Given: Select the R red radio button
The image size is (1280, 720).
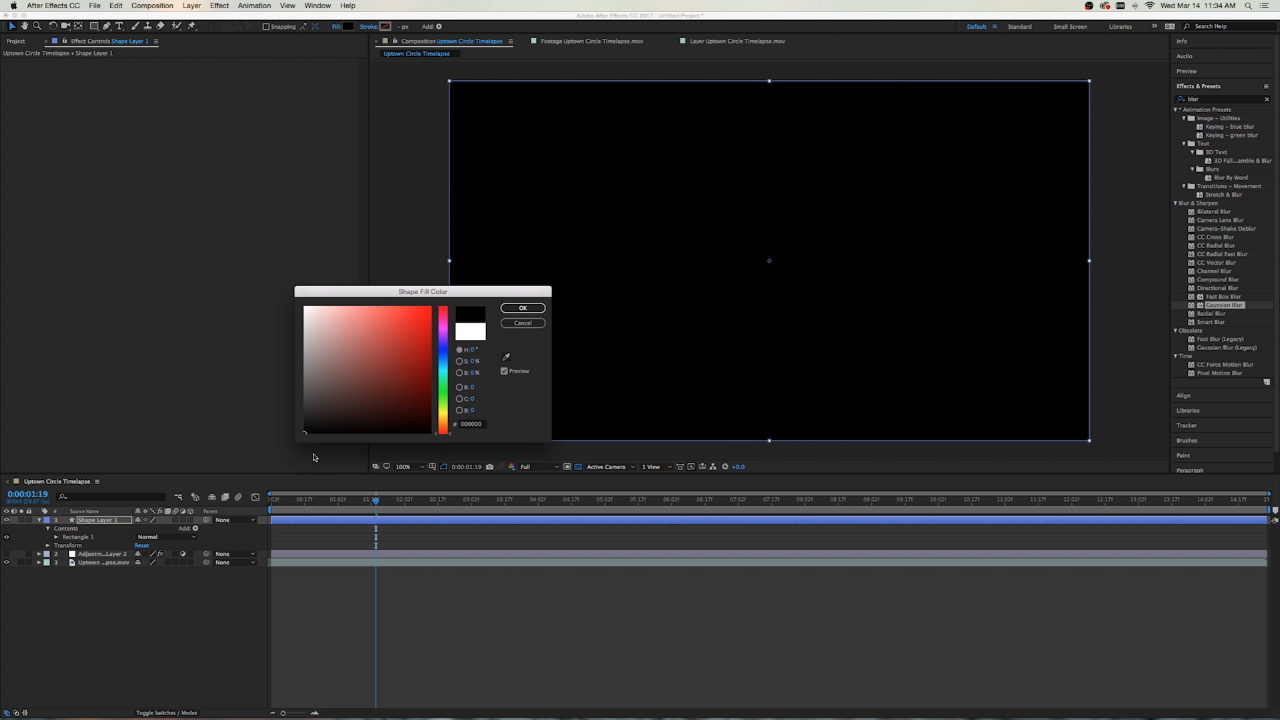Looking at the screenshot, I should coord(459,387).
